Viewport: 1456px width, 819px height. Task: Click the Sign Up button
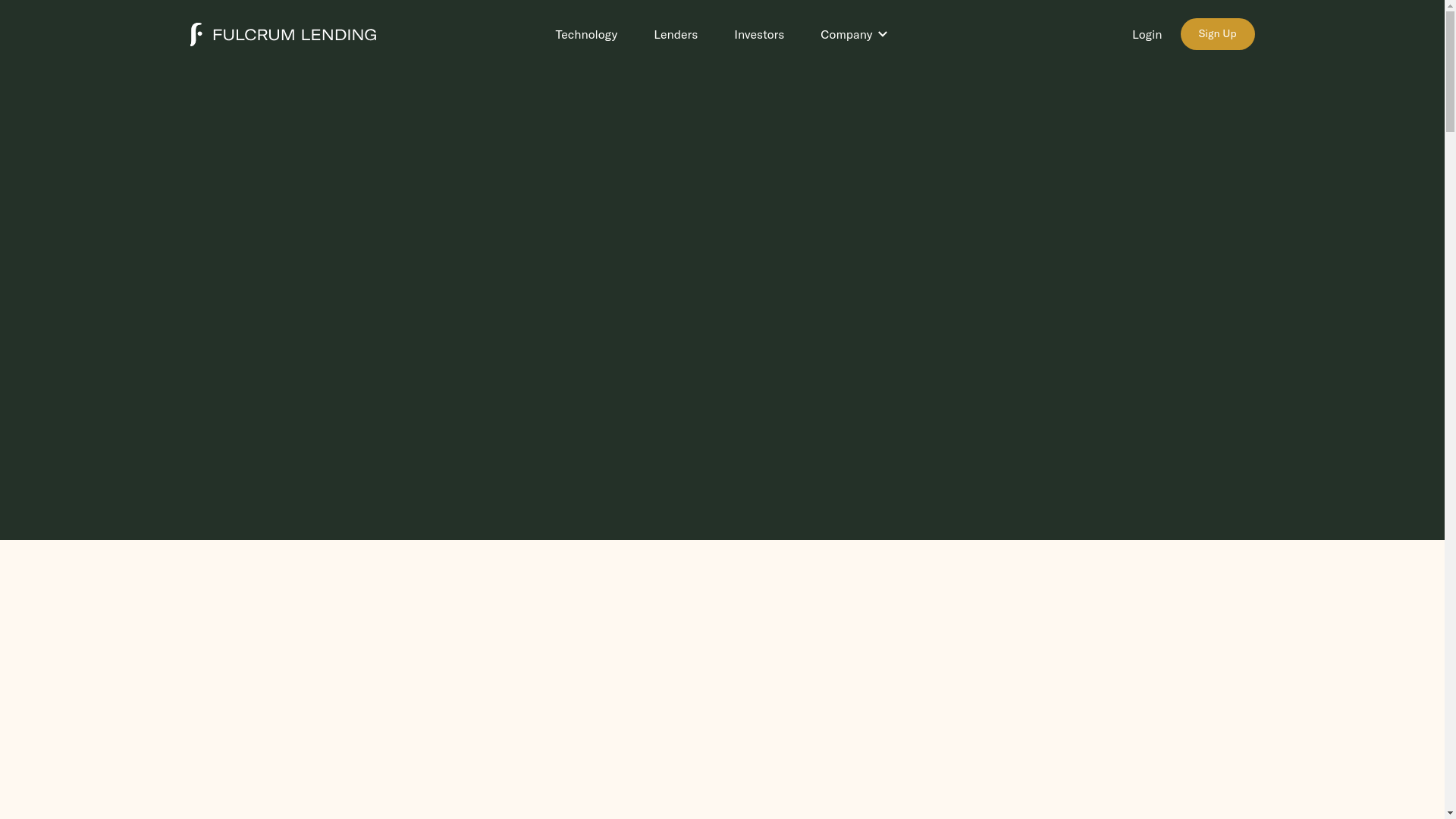tap(1217, 34)
